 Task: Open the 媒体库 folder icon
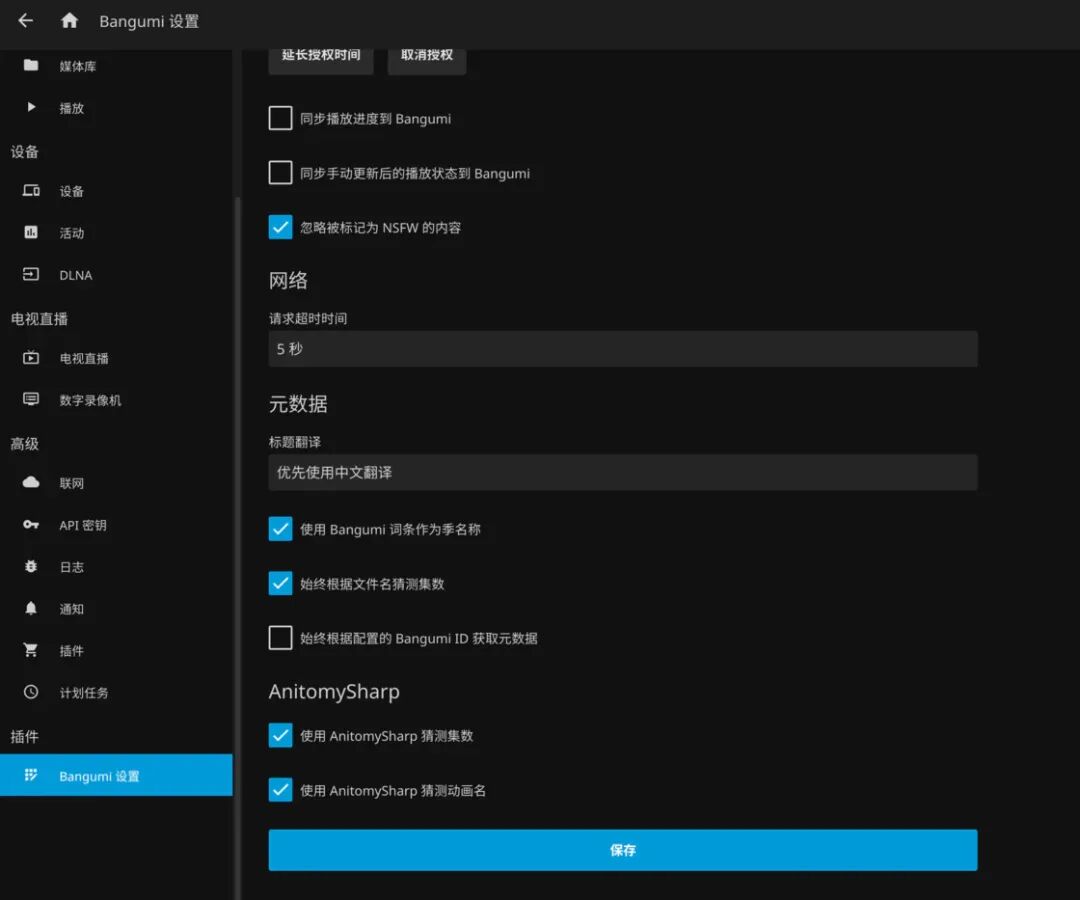(x=31, y=65)
